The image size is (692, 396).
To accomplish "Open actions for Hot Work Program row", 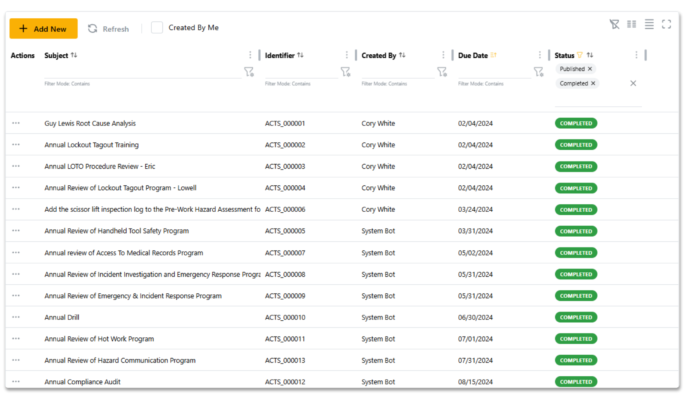I will click(x=16, y=339).
